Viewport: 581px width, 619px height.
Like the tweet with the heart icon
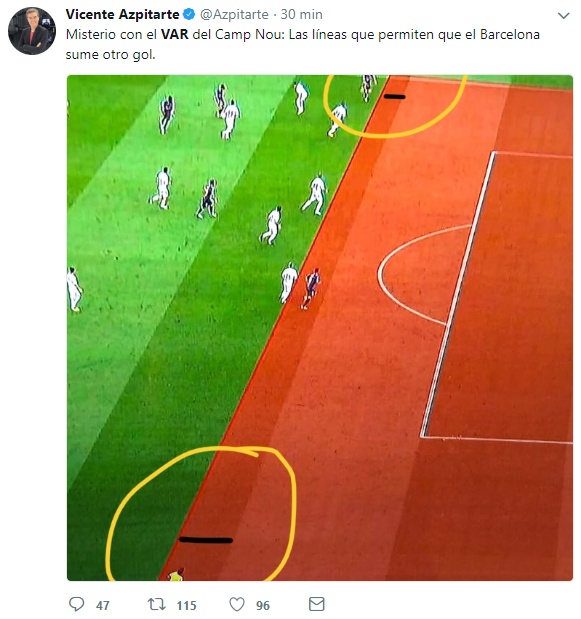(x=237, y=604)
